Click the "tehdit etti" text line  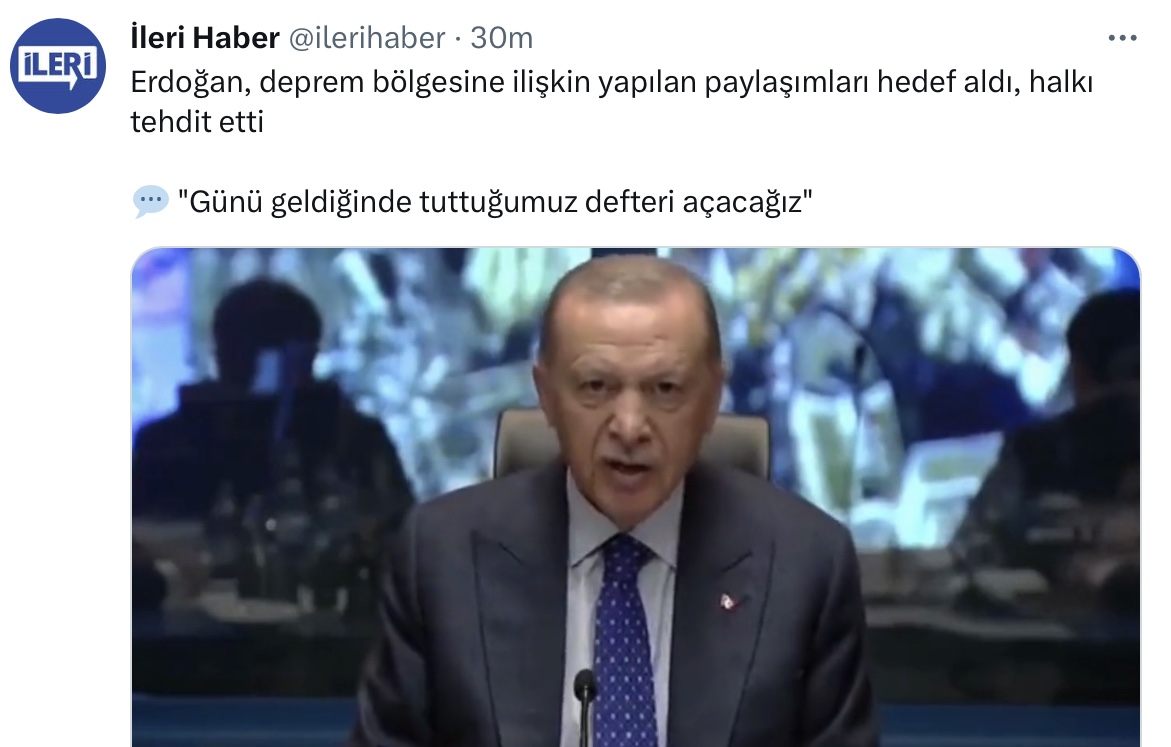[x=197, y=122]
